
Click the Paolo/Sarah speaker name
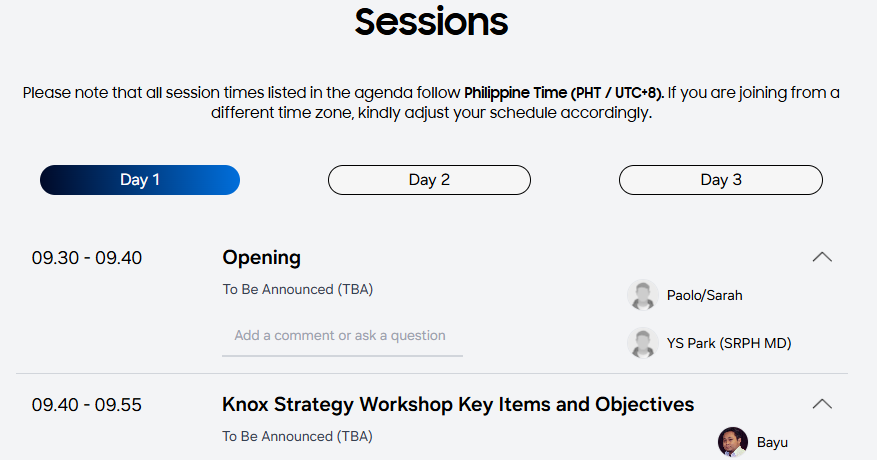click(704, 295)
